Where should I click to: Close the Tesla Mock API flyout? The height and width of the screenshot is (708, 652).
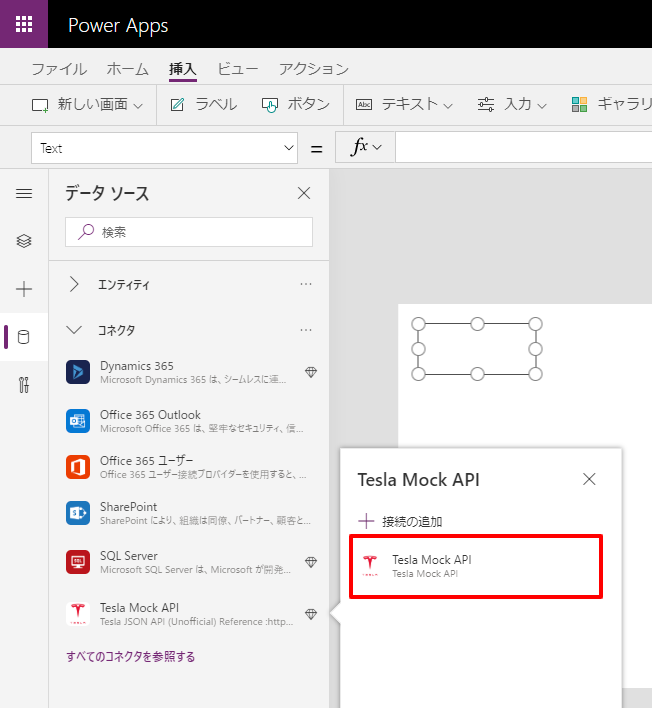tap(589, 479)
